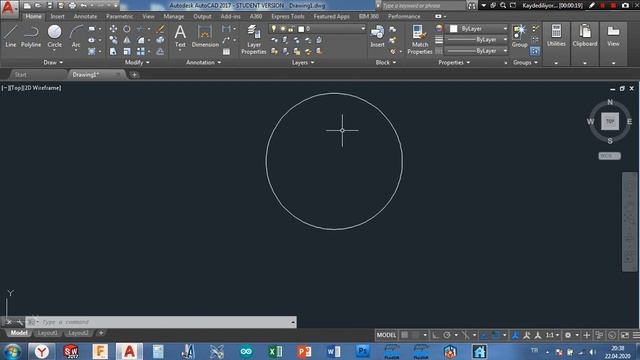
Task: Click the Array tool in Modify panel
Action: click(x=141, y=51)
